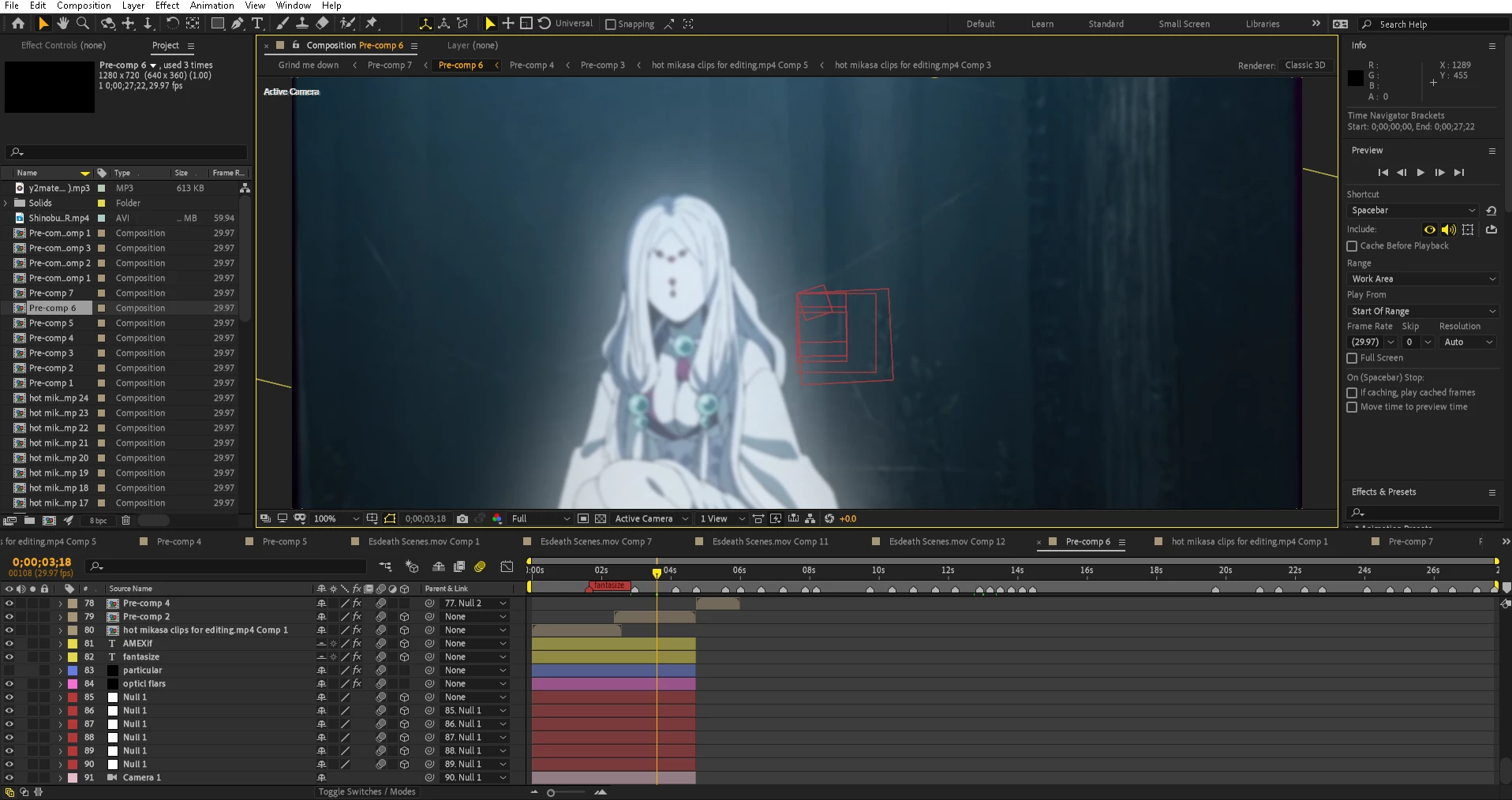Switch to the Learn workspace
Screen dimensions: 1512x800
(x=1042, y=24)
